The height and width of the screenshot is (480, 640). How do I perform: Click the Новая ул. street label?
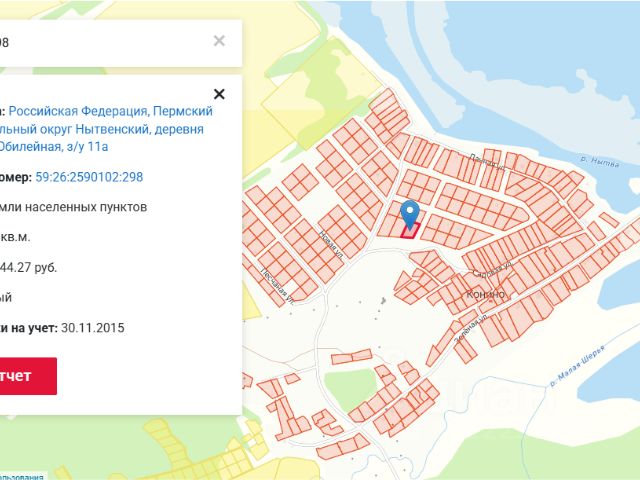[331, 244]
